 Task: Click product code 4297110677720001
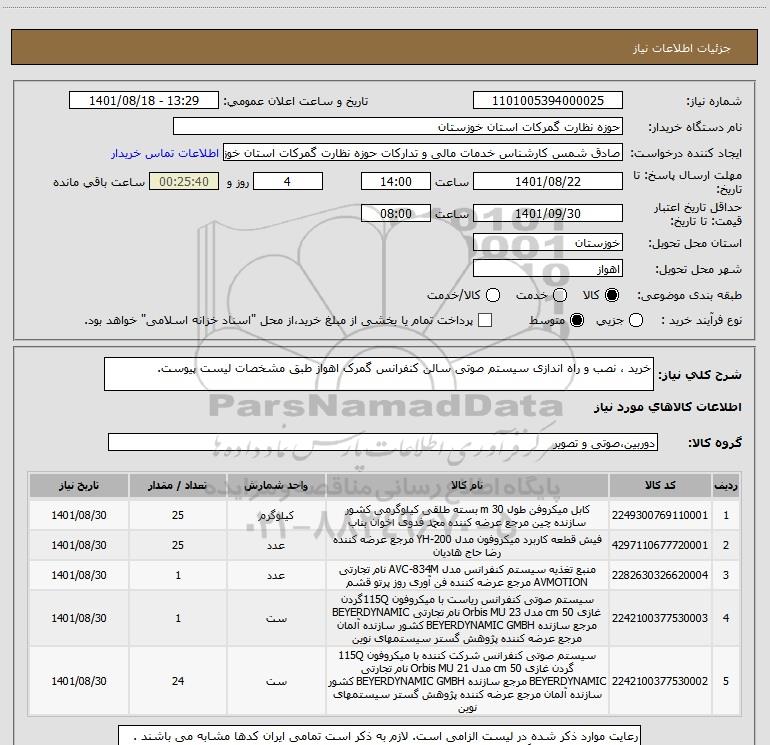point(660,545)
